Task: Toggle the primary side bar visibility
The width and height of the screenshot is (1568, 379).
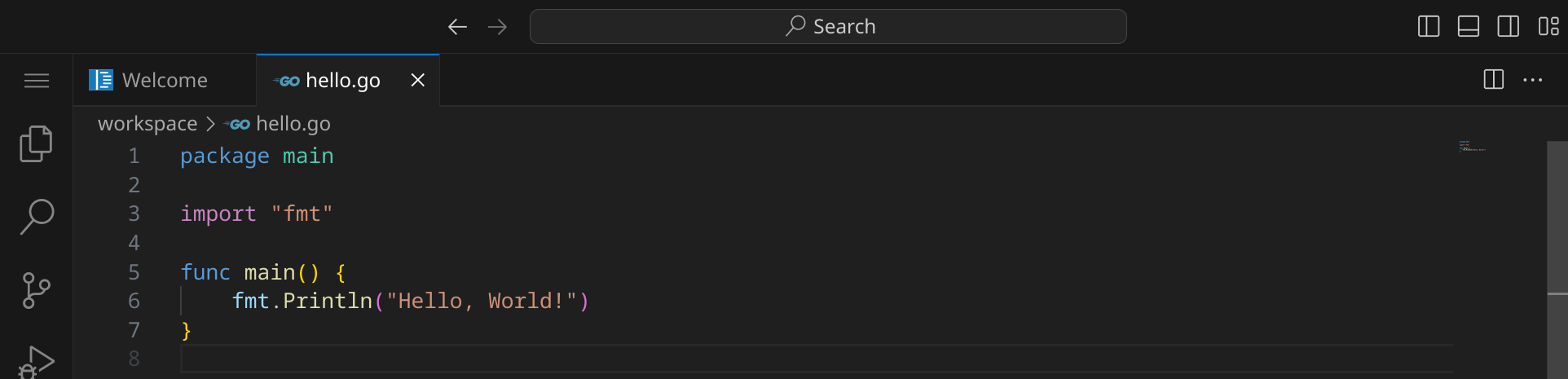Action: 1429,27
